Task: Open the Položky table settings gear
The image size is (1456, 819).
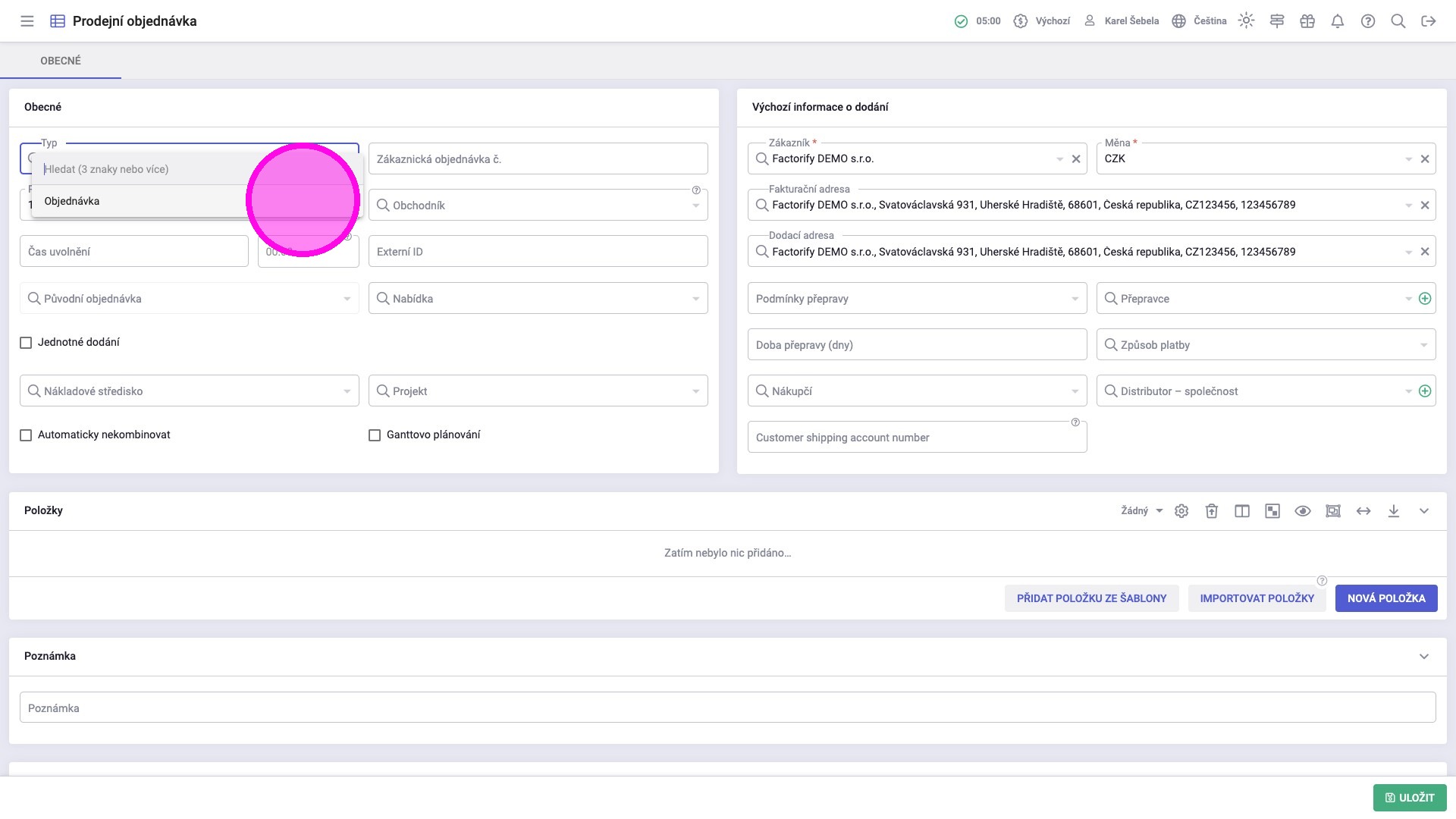Action: click(x=1181, y=511)
